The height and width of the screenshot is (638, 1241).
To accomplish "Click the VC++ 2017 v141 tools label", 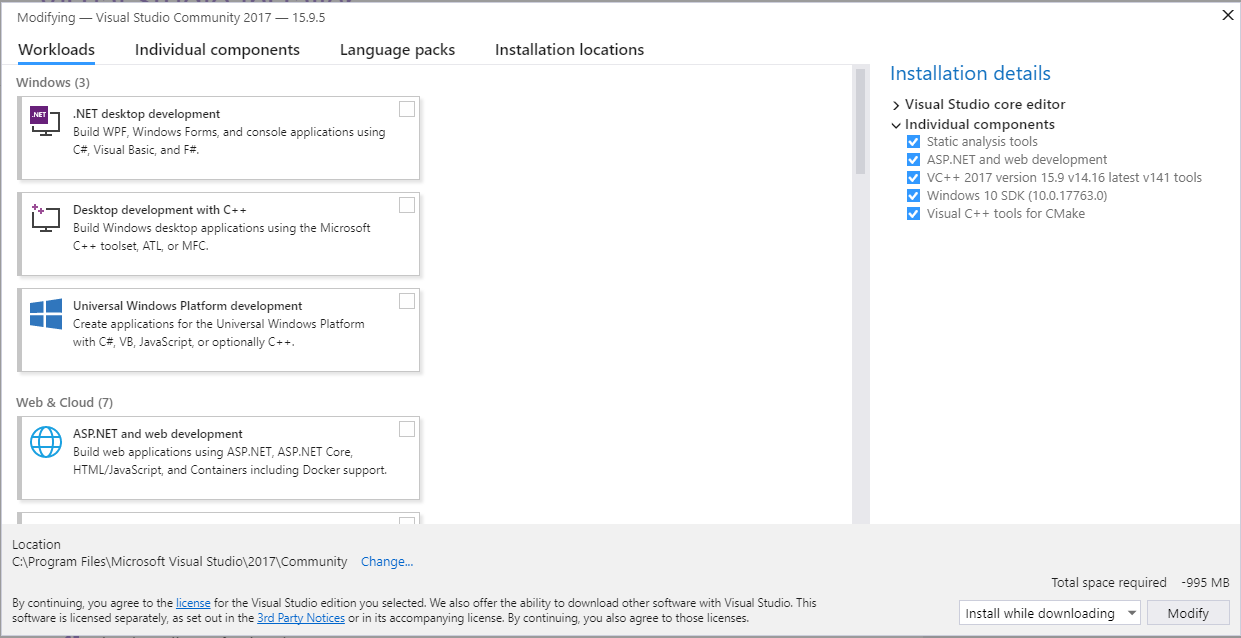I will 1064,178.
